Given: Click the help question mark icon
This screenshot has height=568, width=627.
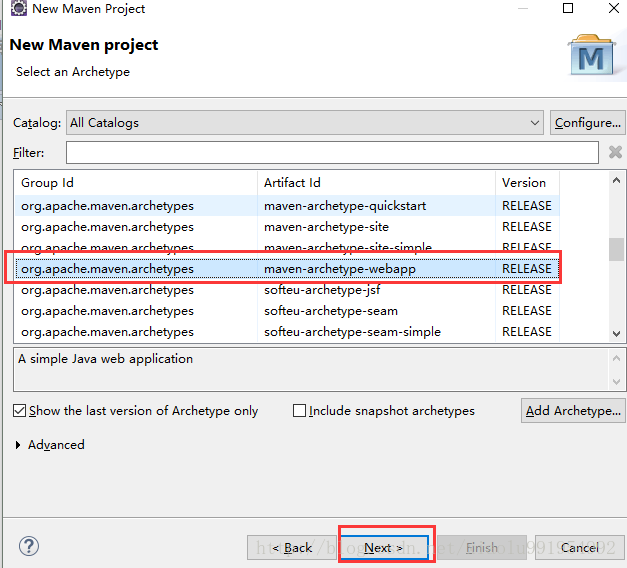Looking at the screenshot, I should [x=29, y=546].
